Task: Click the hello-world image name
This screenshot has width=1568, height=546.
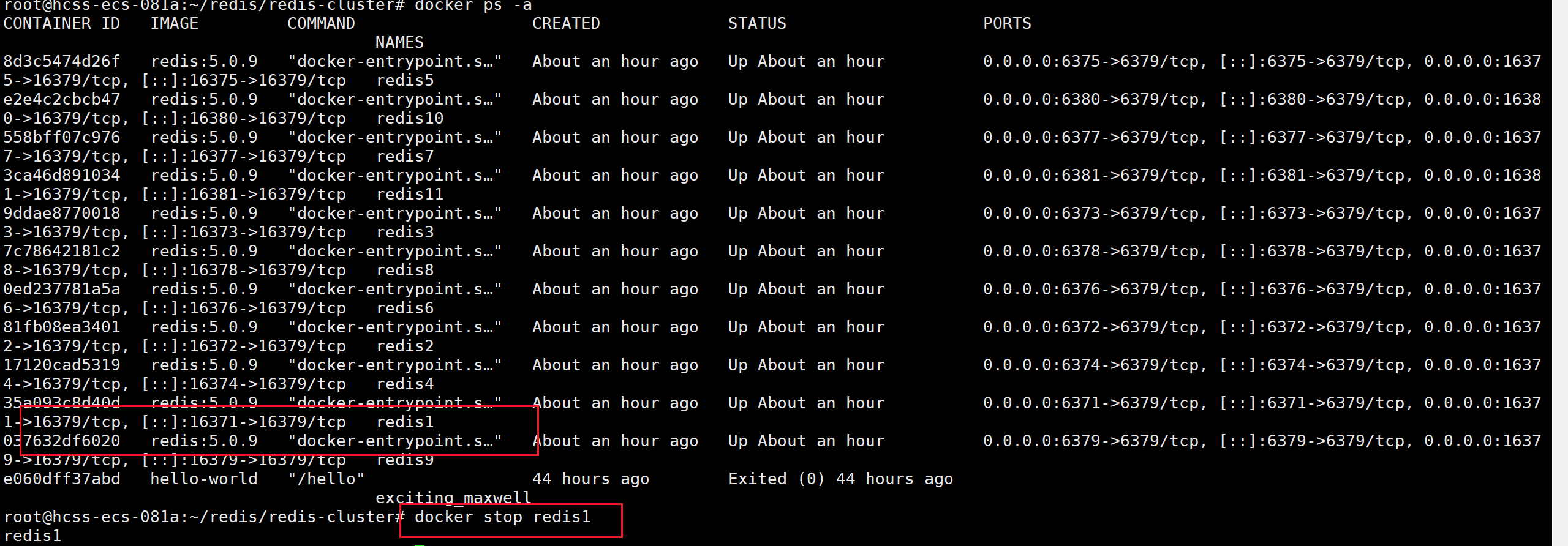Action: [x=204, y=479]
